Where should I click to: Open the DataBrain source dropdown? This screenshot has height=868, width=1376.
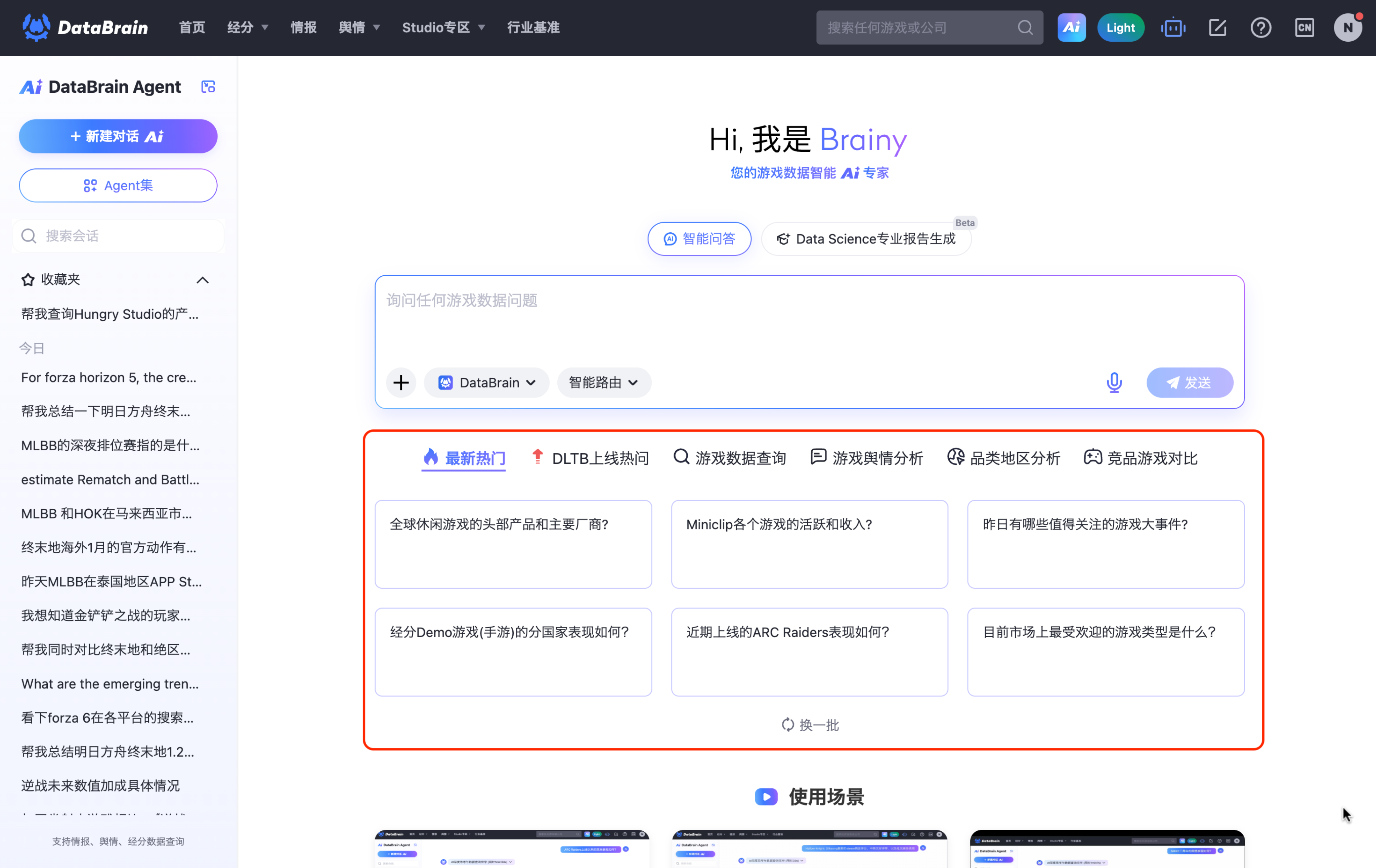(x=486, y=382)
